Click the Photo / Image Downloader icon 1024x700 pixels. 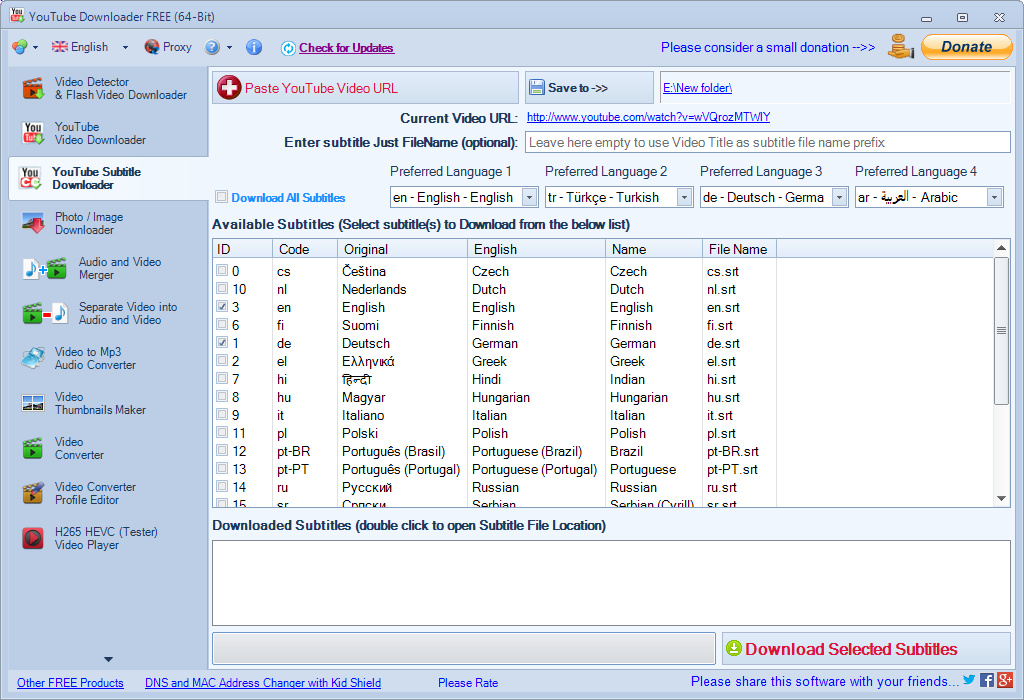click(33, 223)
